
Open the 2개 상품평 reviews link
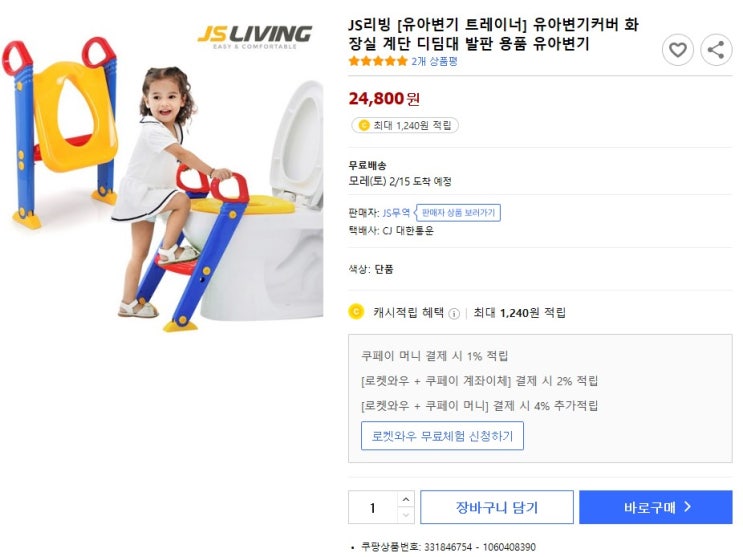(434, 61)
